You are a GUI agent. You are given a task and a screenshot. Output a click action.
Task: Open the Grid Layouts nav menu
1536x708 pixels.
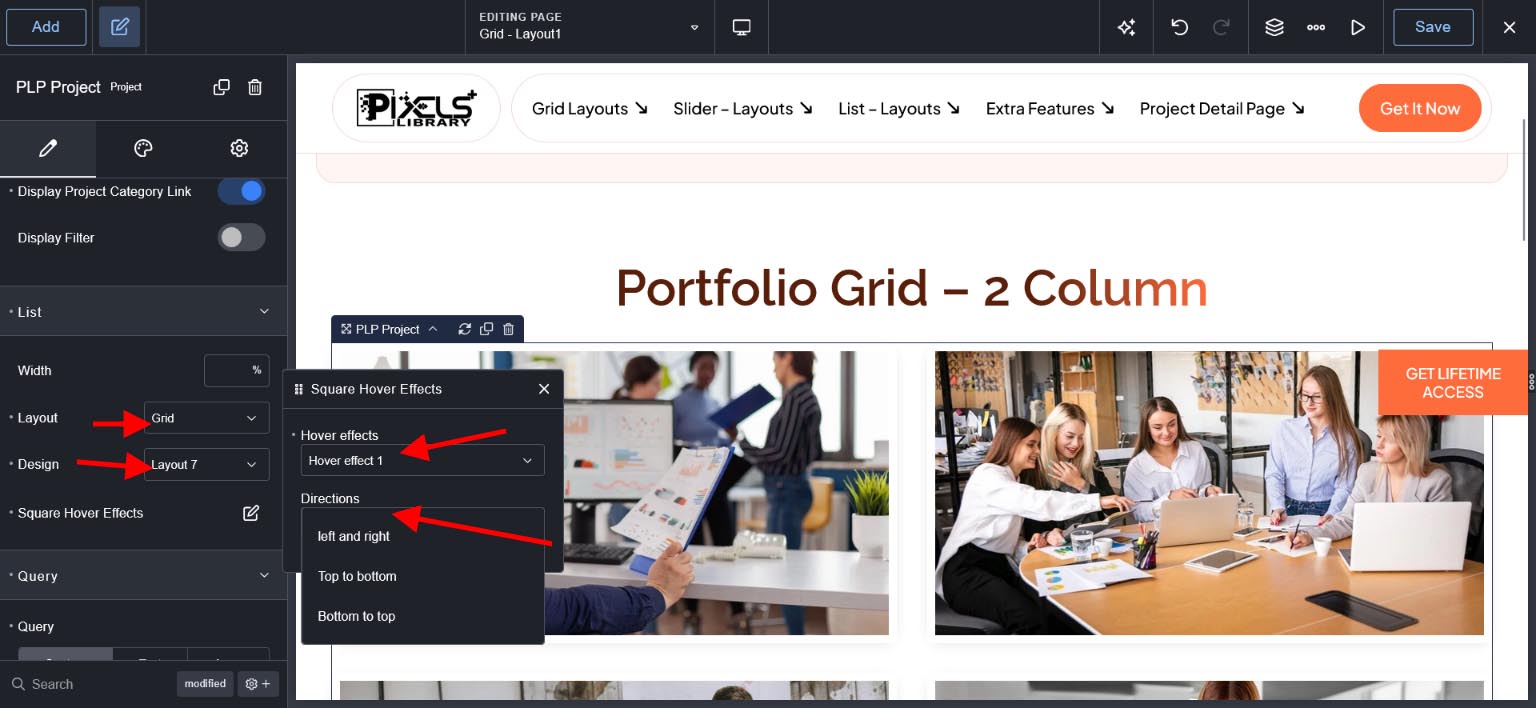pyautogui.click(x=590, y=108)
